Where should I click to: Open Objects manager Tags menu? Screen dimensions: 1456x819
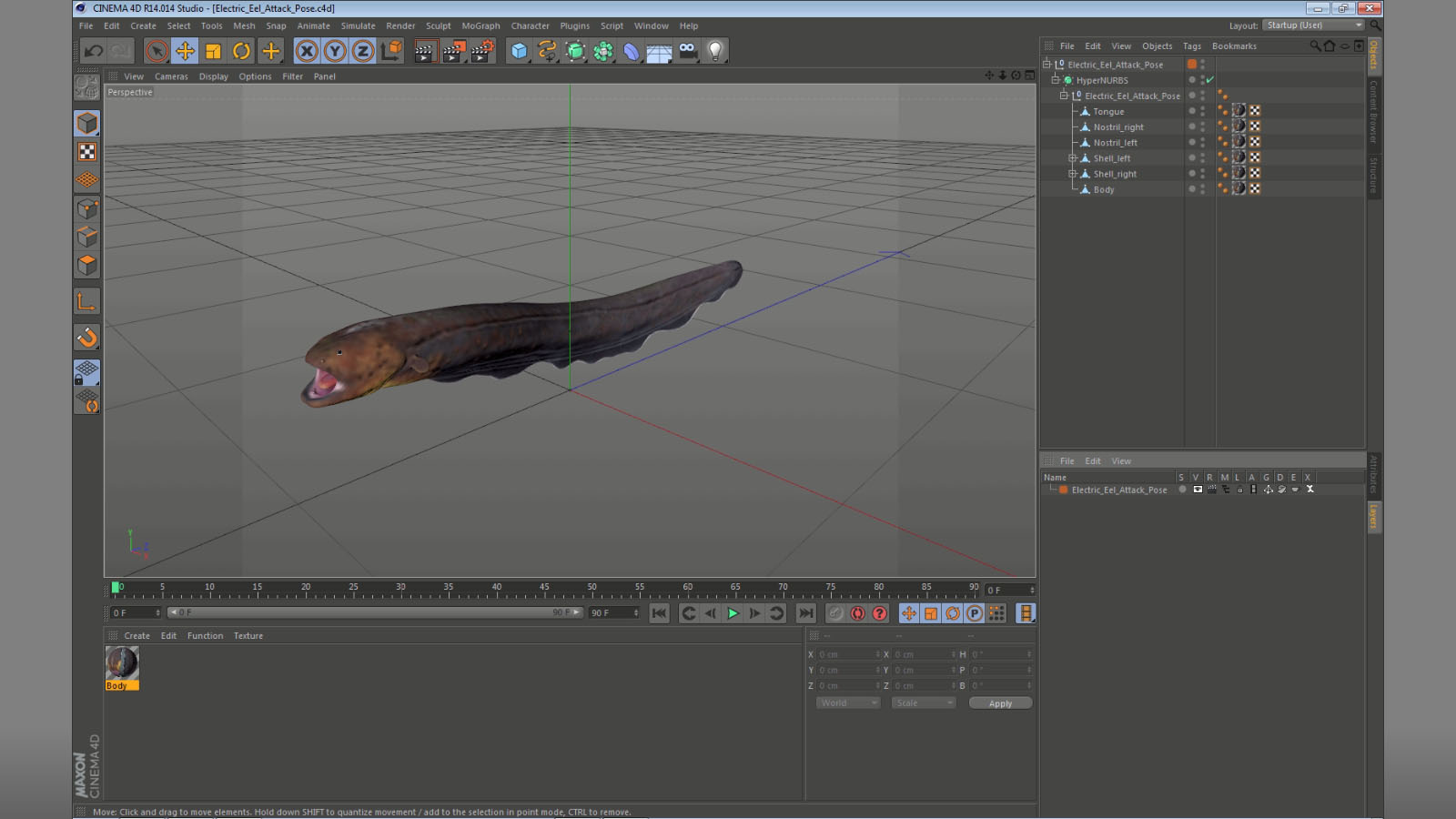click(1192, 46)
